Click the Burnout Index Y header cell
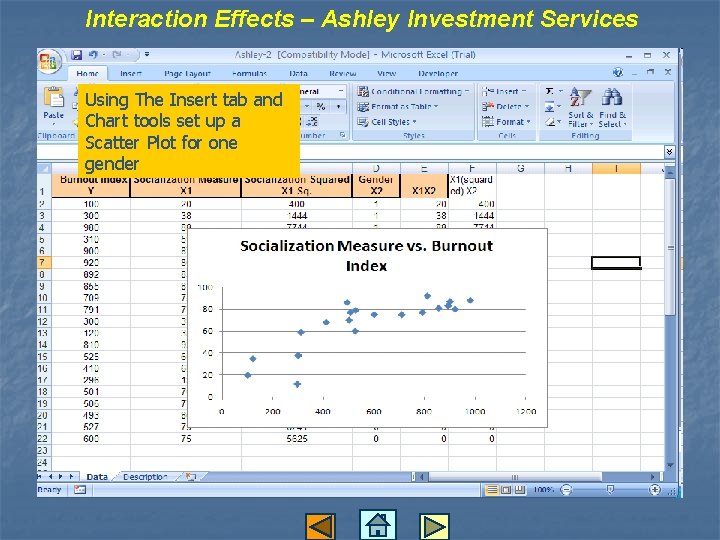Image resolution: width=720 pixels, height=540 pixels. coord(91,185)
